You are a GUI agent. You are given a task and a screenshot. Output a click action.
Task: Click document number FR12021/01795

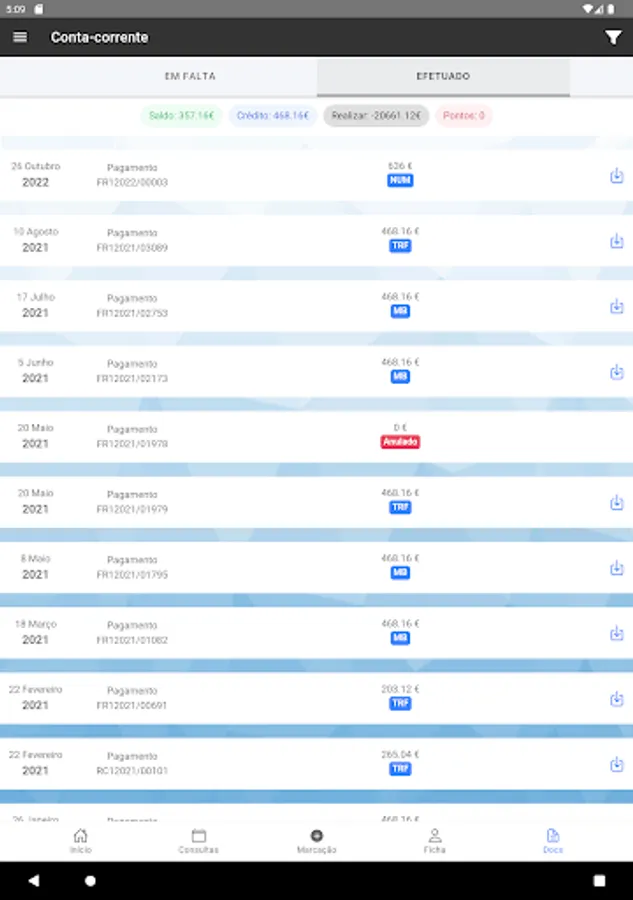tap(132, 575)
